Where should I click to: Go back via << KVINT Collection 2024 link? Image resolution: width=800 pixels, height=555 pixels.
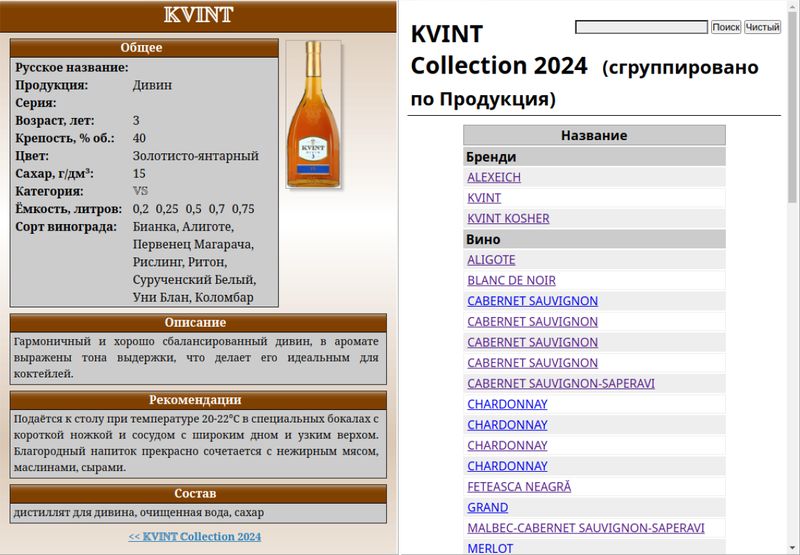click(195, 537)
